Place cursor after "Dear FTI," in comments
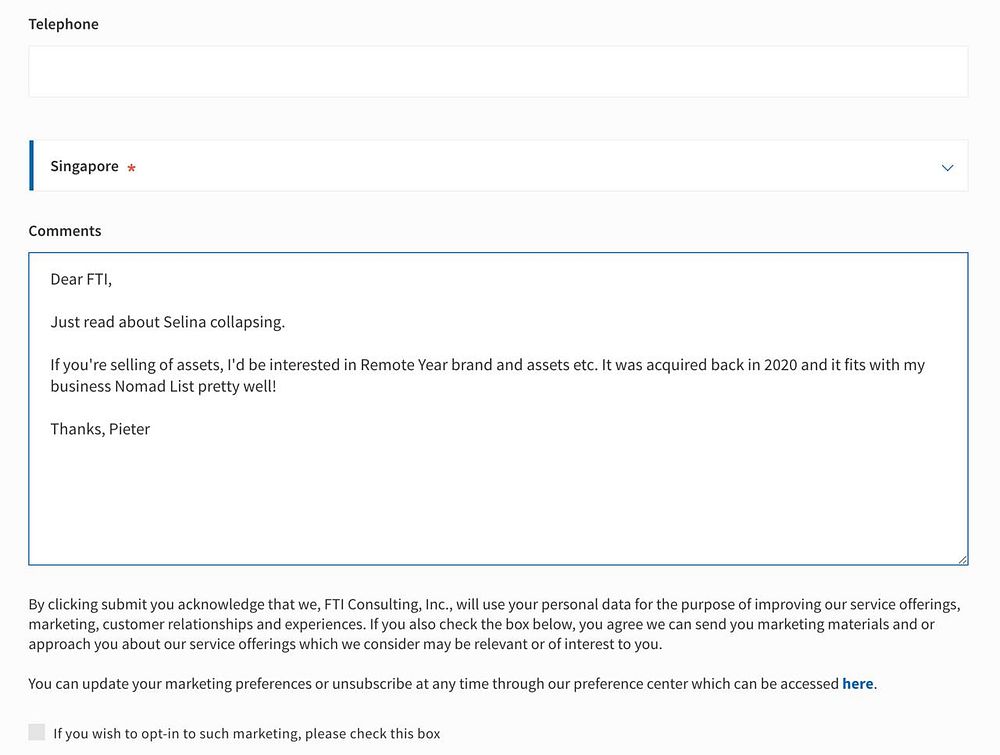Screen dimensions: 1000x755 point(113,280)
